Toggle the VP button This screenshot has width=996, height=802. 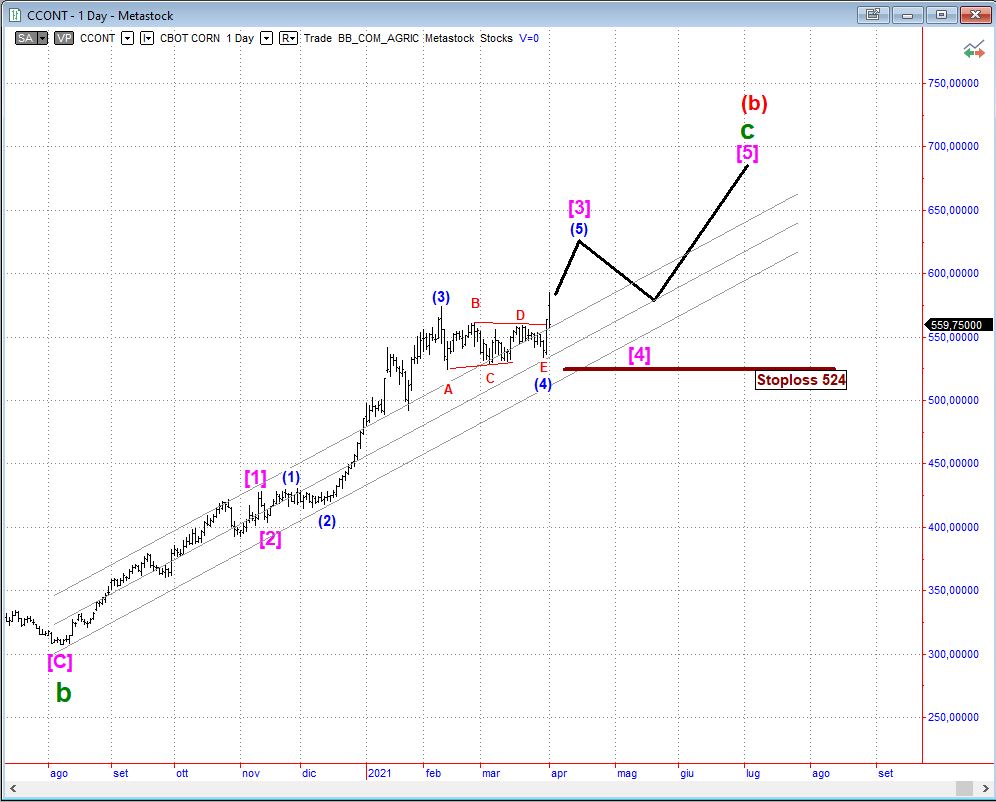64,38
